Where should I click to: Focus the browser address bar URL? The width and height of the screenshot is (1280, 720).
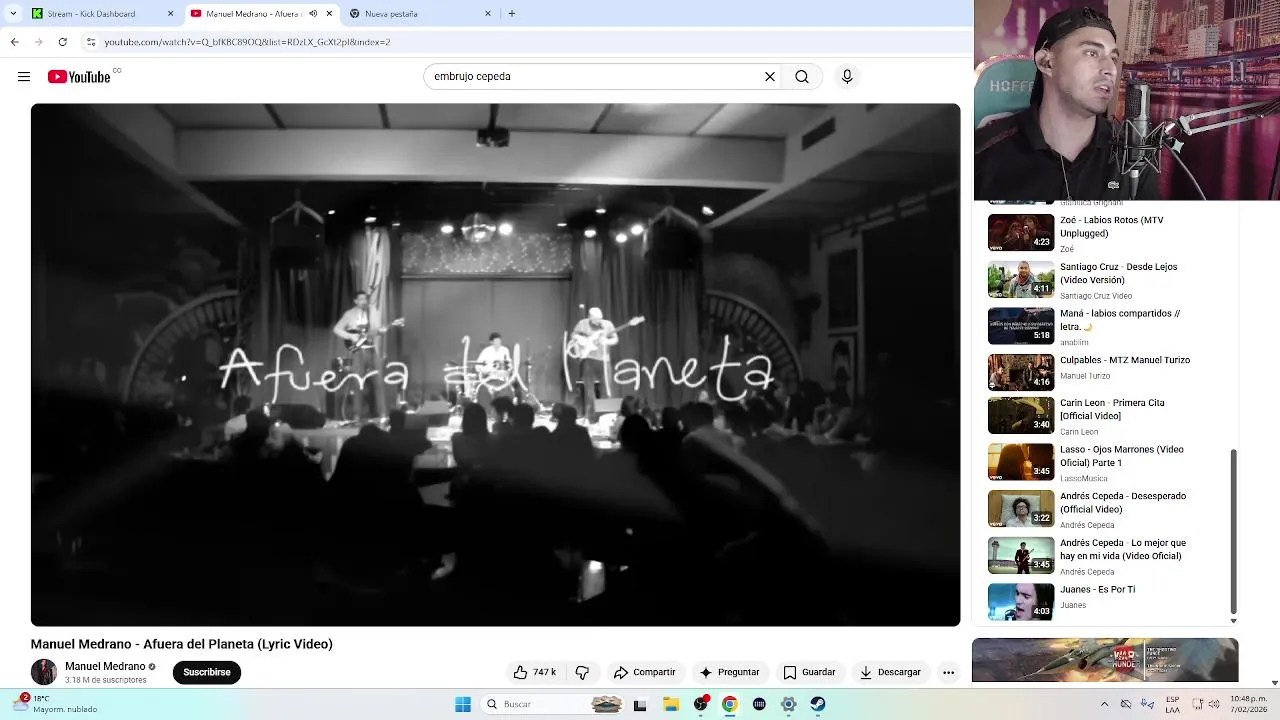247,42
